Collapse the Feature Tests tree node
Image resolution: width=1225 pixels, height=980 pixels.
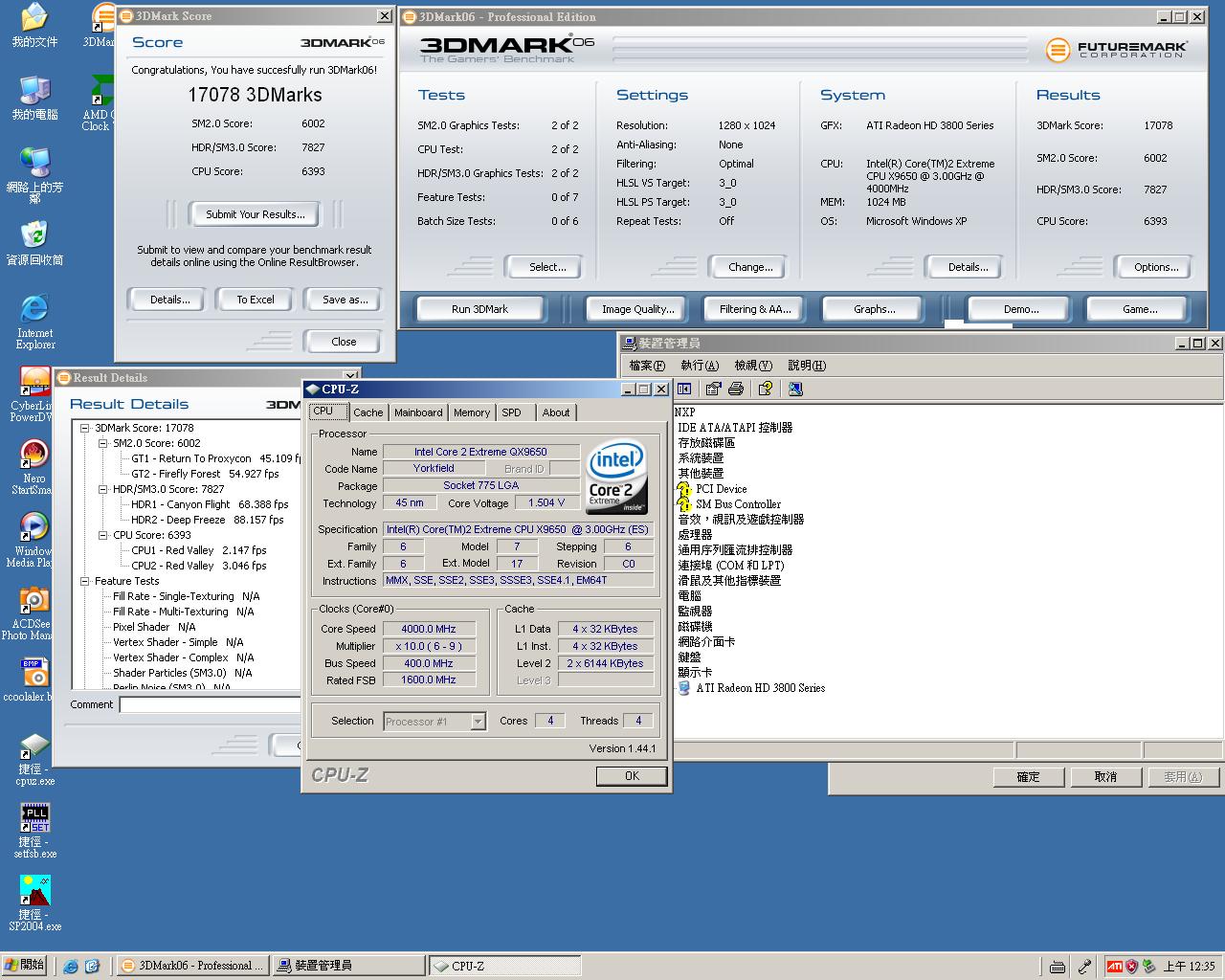pos(85,582)
